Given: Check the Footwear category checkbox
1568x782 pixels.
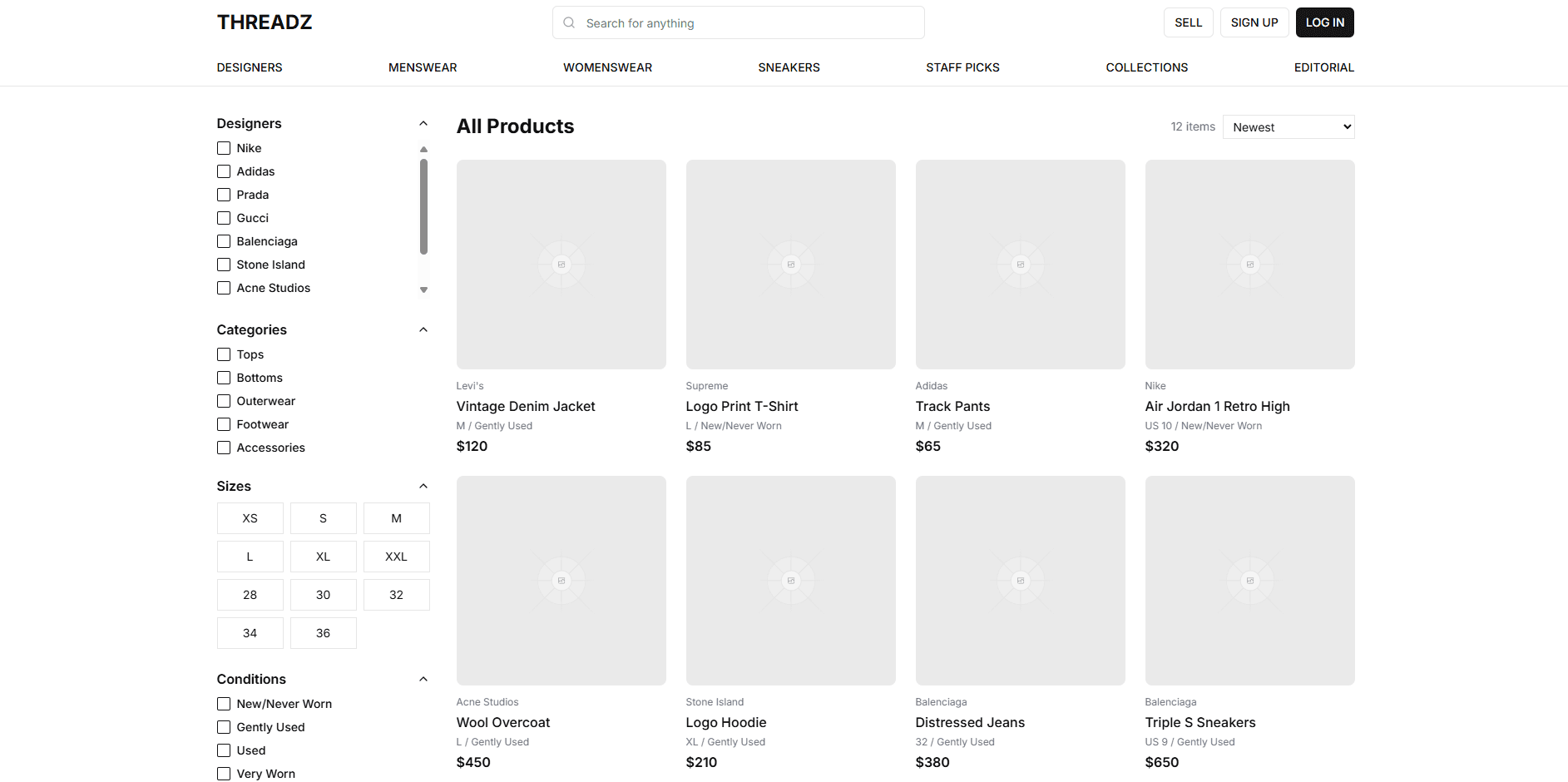Looking at the screenshot, I should pos(224,424).
